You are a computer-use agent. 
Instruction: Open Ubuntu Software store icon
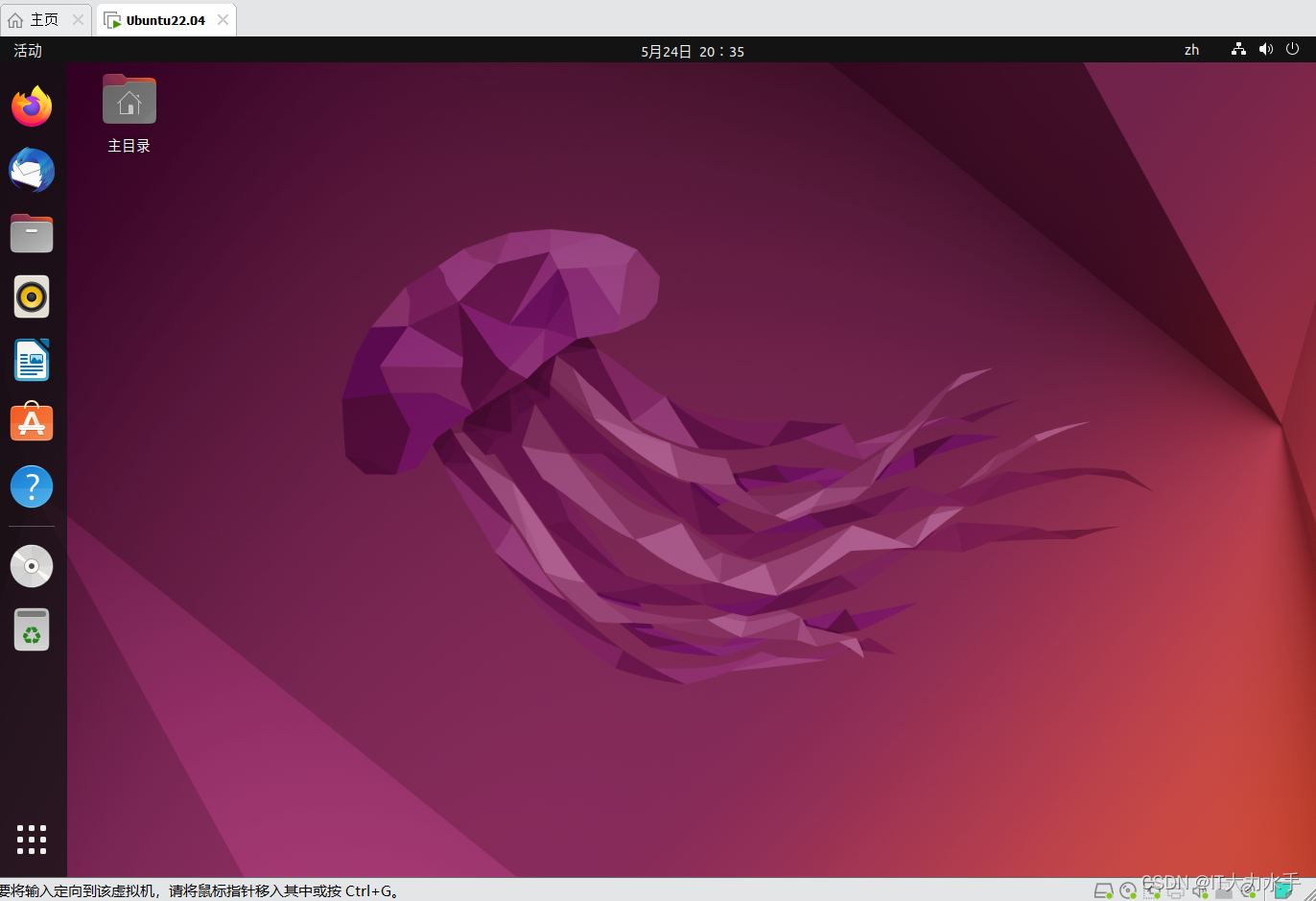pos(32,422)
